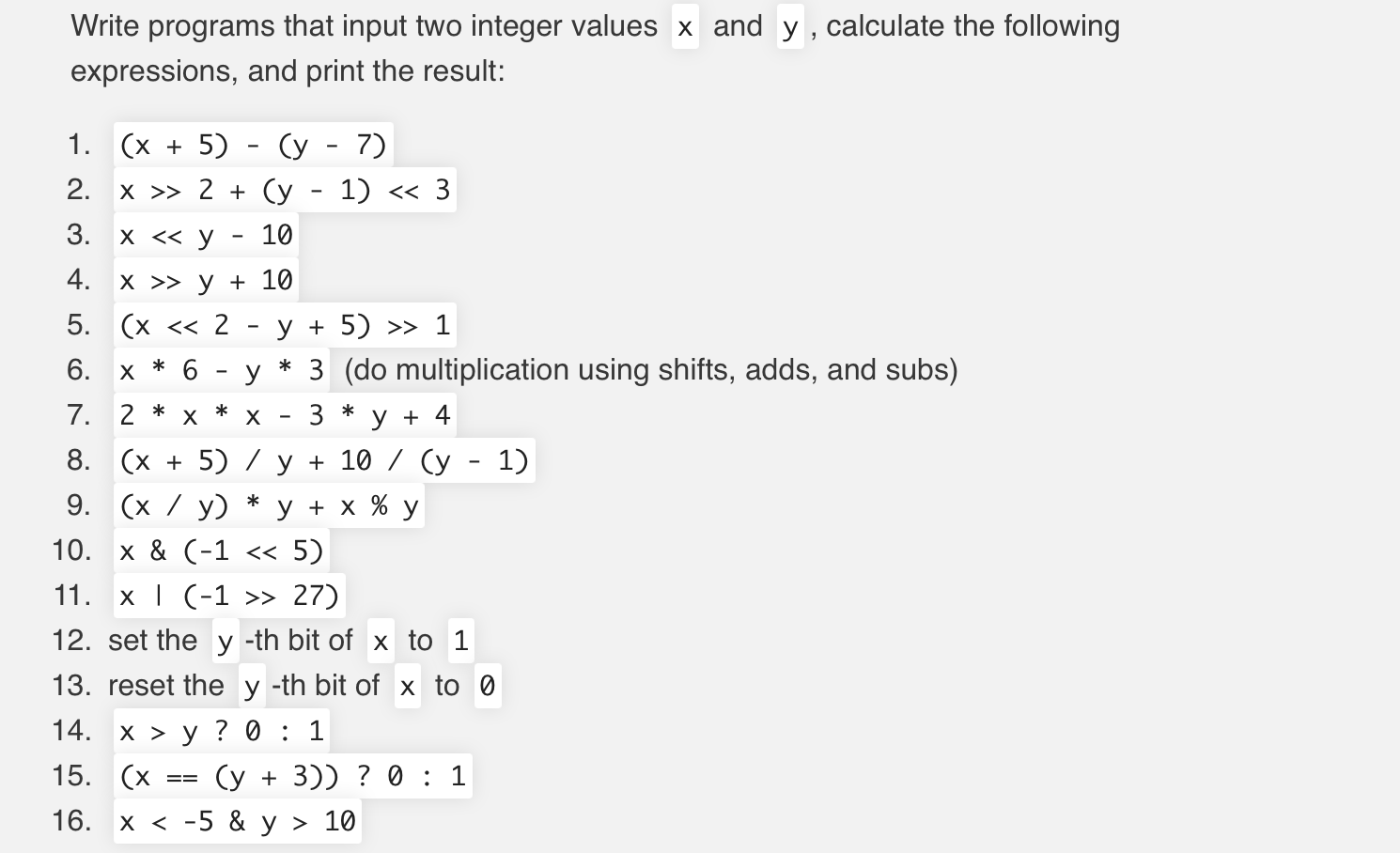Click code x & (-1 << 5)

tap(222, 551)
